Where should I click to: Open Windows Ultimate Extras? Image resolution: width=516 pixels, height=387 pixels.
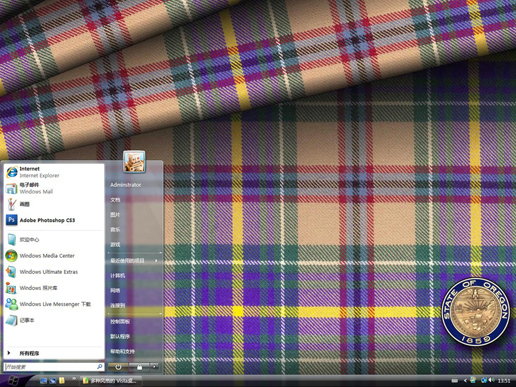(x=54, y=272)
